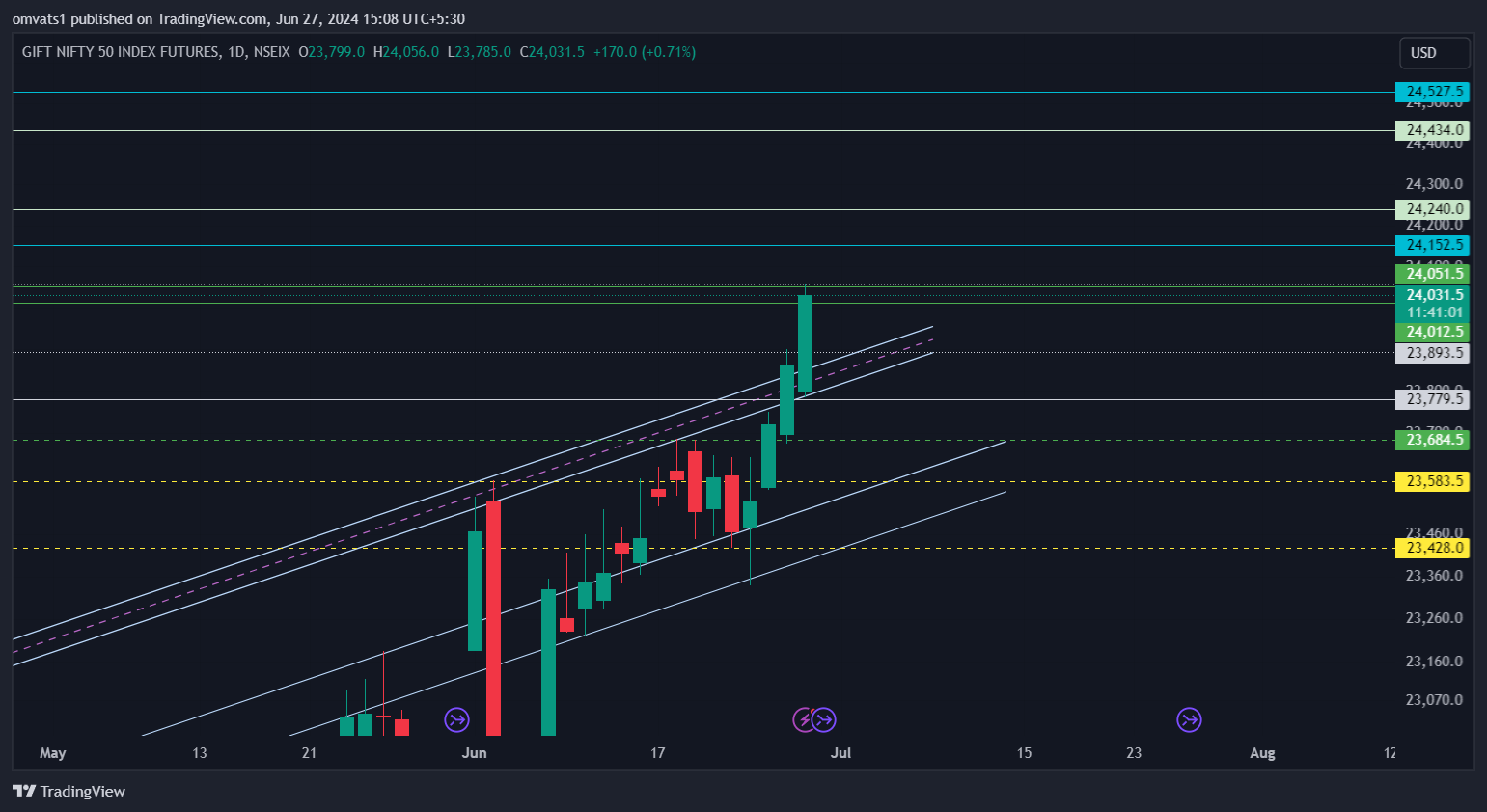The width and height of the screenshot is (1487, 812).
Task: Click the May label on time axis
Action: pyautogui.click(x=53, y=753)
